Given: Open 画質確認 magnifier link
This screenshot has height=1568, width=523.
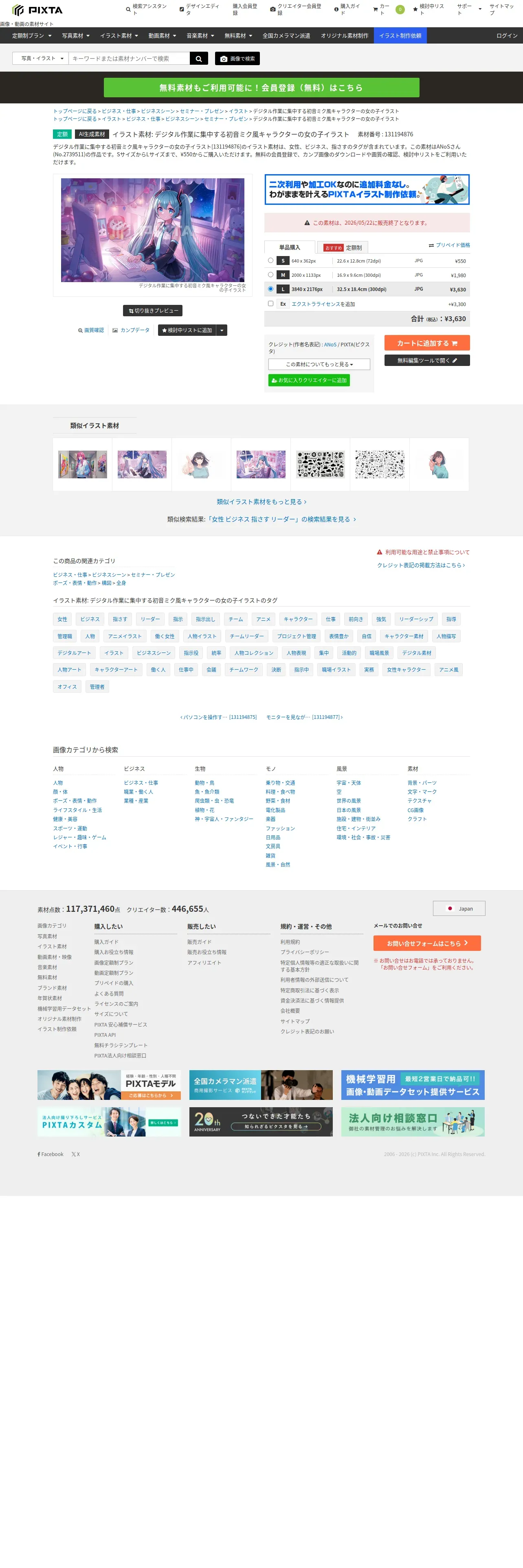Looking at the screenshot, I should [x=91, y=330].
